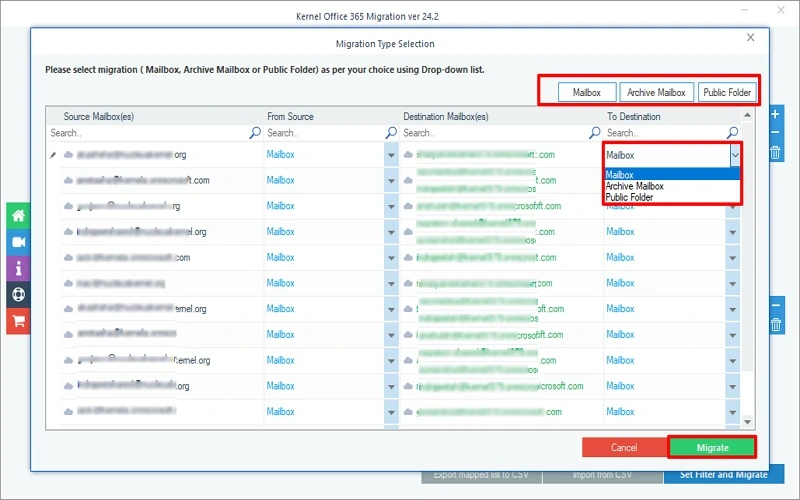This screenshot has height=500, width=800.
Task: Open the video camera sidebar icon
Action: 18,242
